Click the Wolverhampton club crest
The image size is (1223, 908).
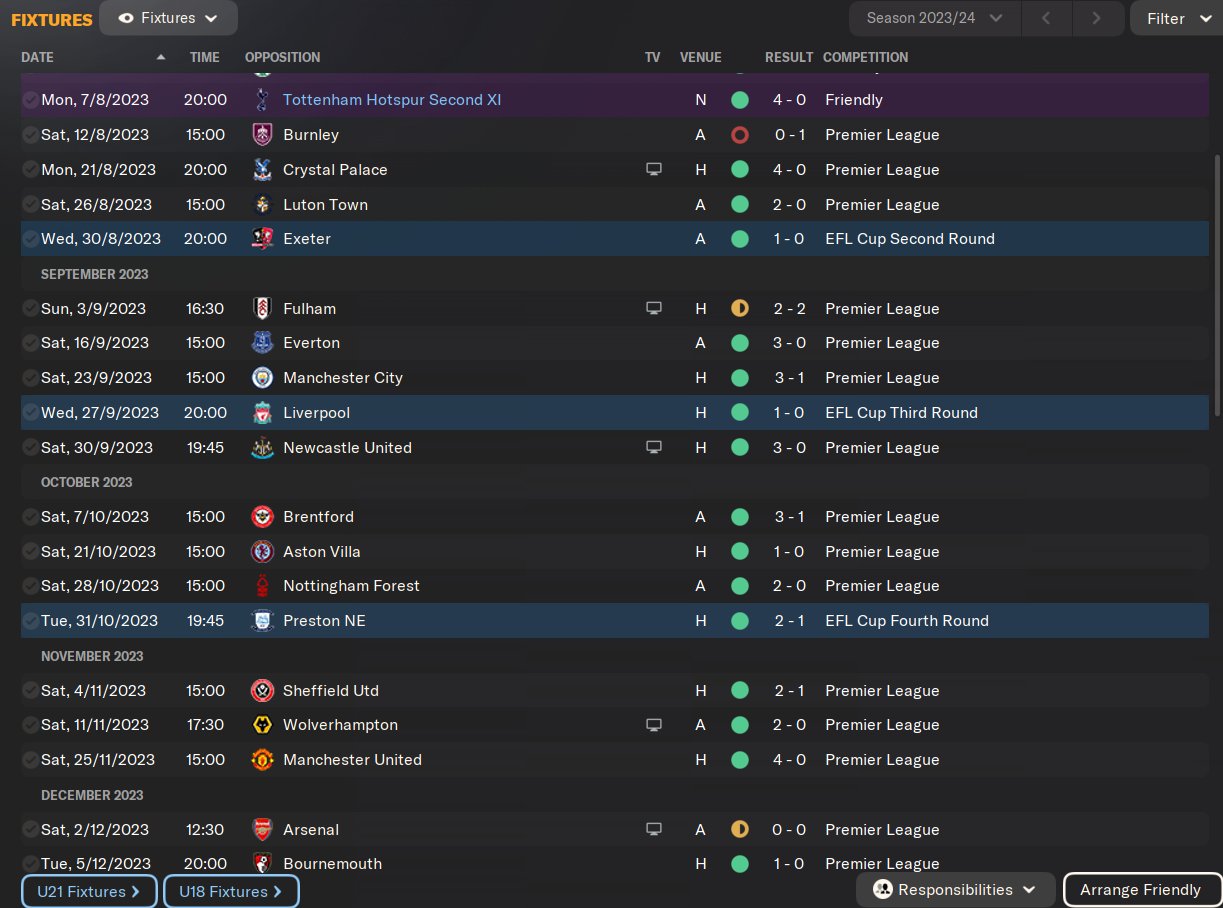click(x=262, y=725)
